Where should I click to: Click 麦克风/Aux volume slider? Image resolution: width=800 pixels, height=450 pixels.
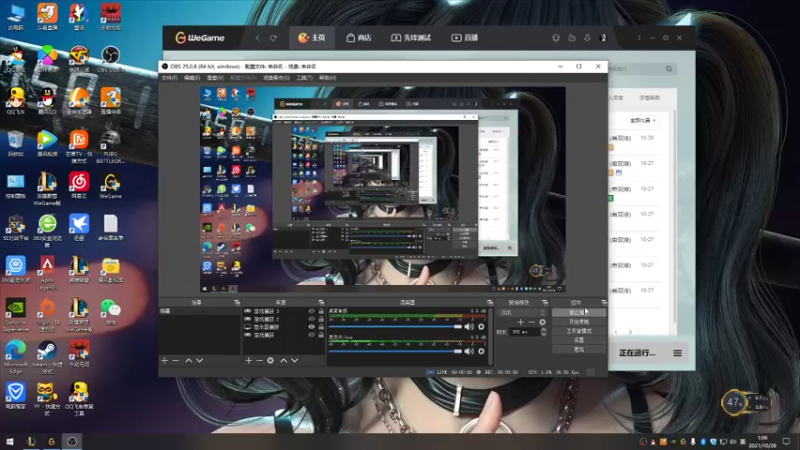tap(395, 351)
